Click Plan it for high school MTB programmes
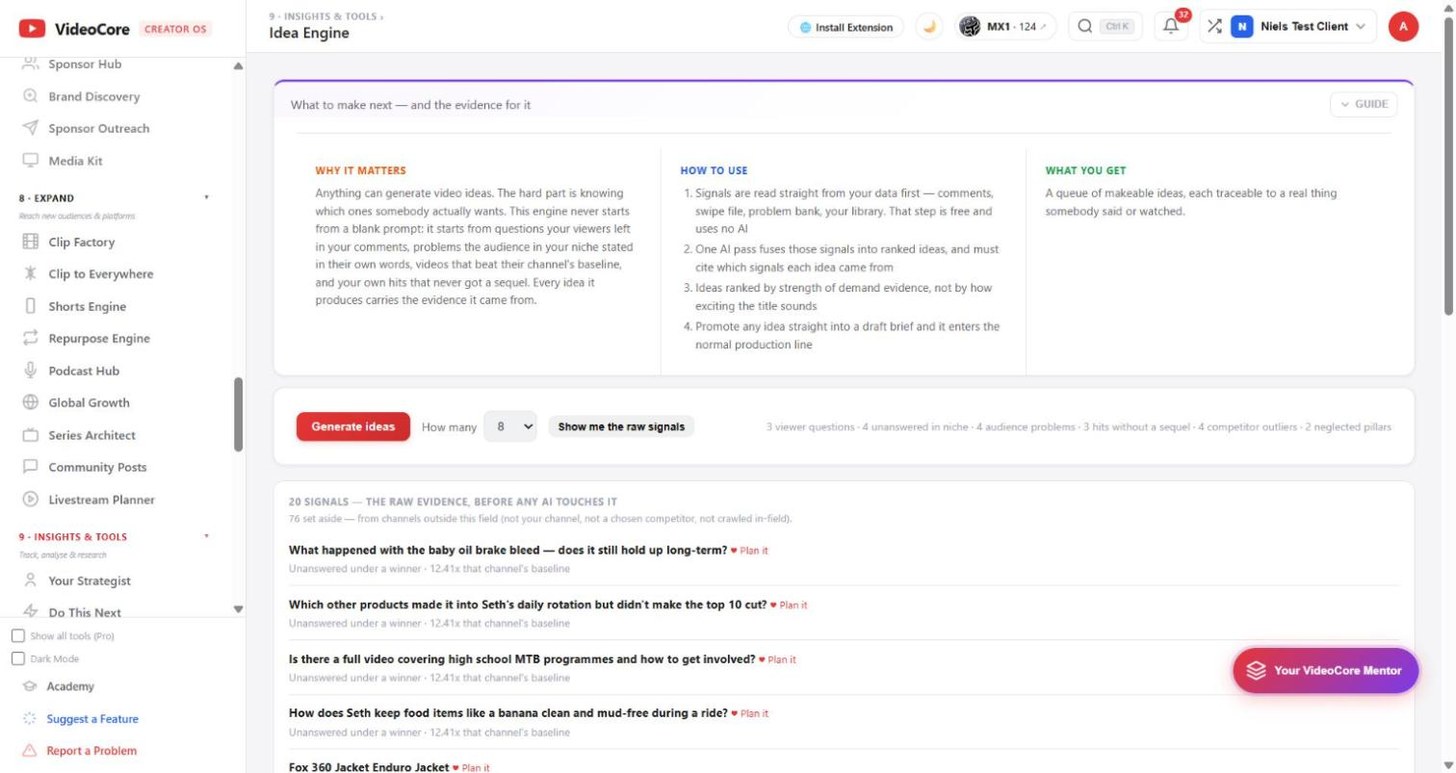 (777, 660)
